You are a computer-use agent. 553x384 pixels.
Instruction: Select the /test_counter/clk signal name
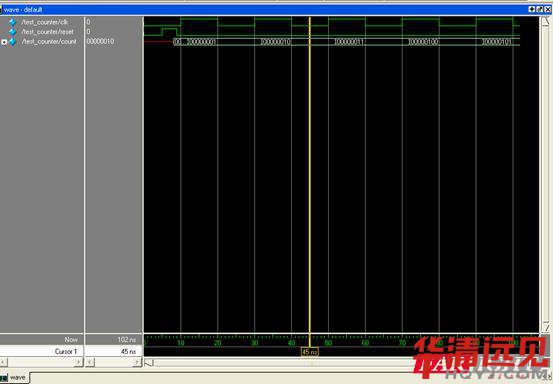tap(44, 22)
